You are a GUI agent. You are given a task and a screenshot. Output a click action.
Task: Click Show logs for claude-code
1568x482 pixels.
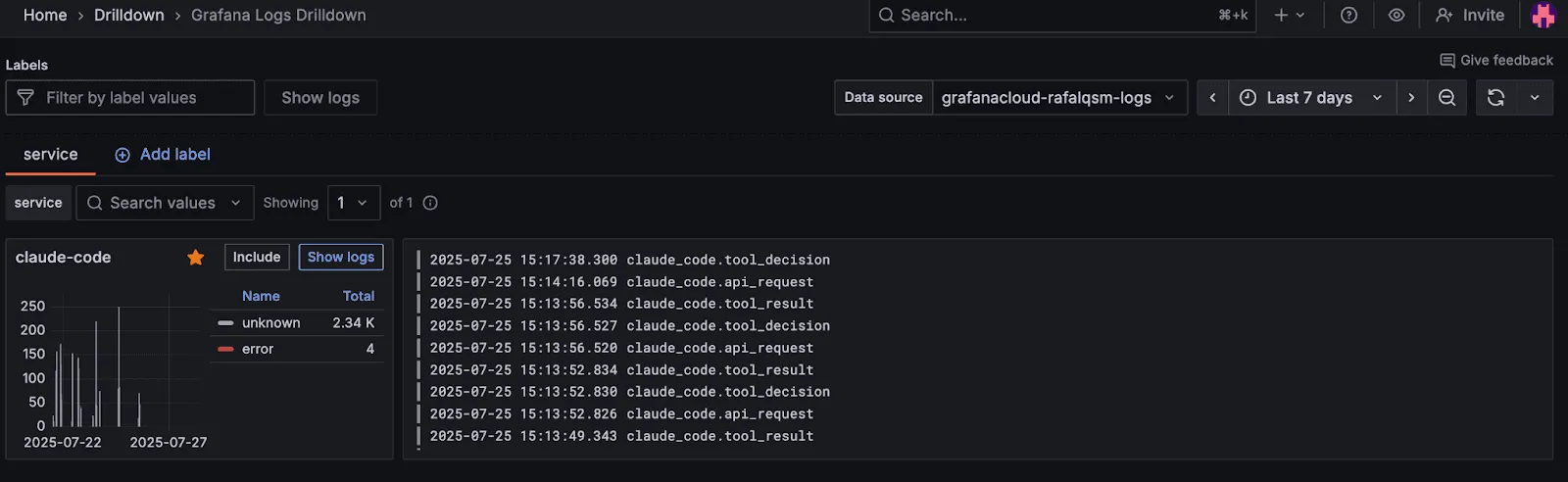point(340,257)
